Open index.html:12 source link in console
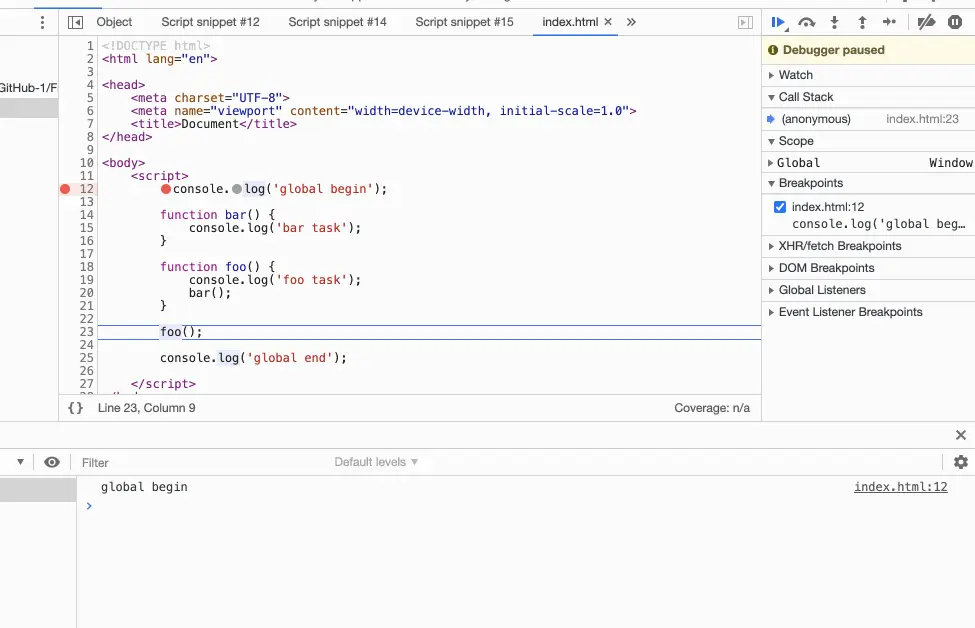The height and width of the screenshot is (628, 975). click(900, 487)
